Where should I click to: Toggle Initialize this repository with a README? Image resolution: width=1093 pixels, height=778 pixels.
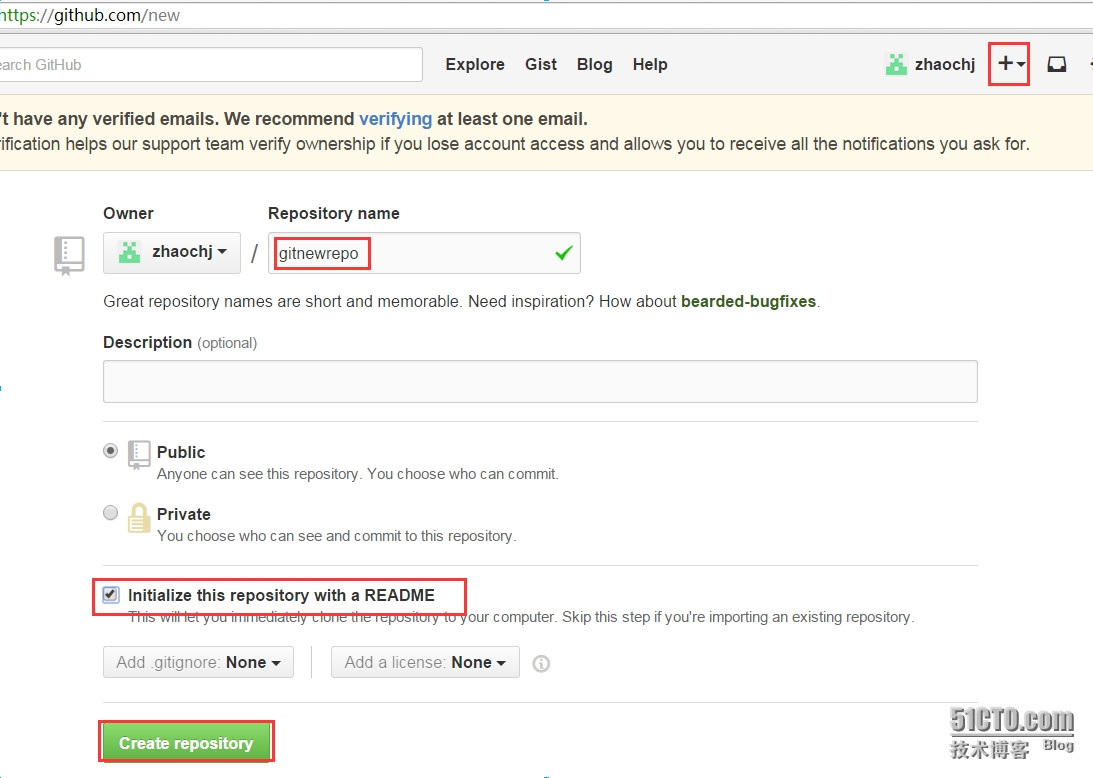pyautogui.click(x=110, y=595)
